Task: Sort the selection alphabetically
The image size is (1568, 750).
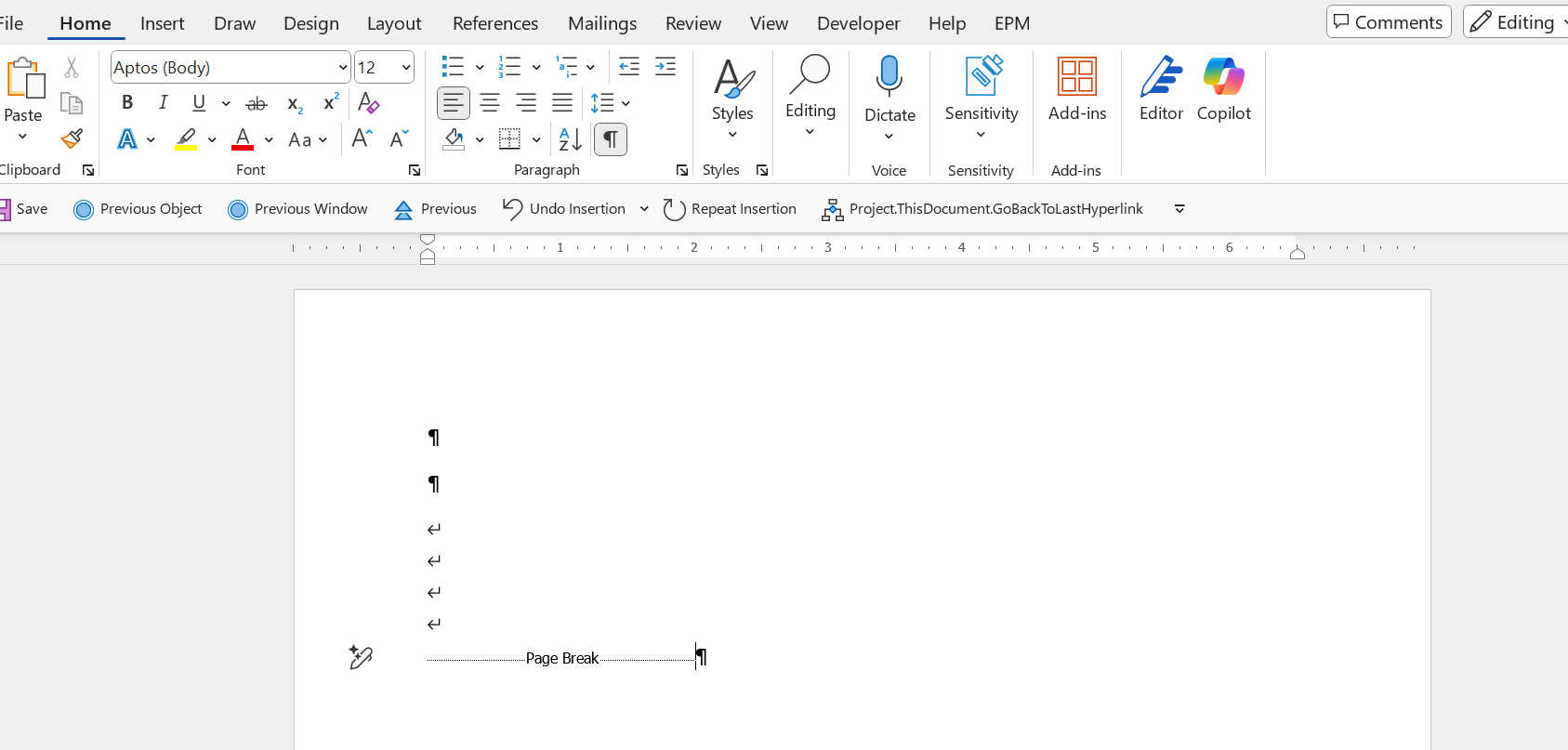Action: [x=570, y=139]
